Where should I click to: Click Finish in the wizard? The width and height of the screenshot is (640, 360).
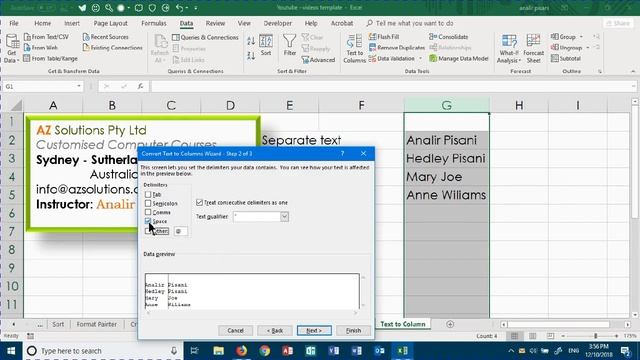point(353,330)
